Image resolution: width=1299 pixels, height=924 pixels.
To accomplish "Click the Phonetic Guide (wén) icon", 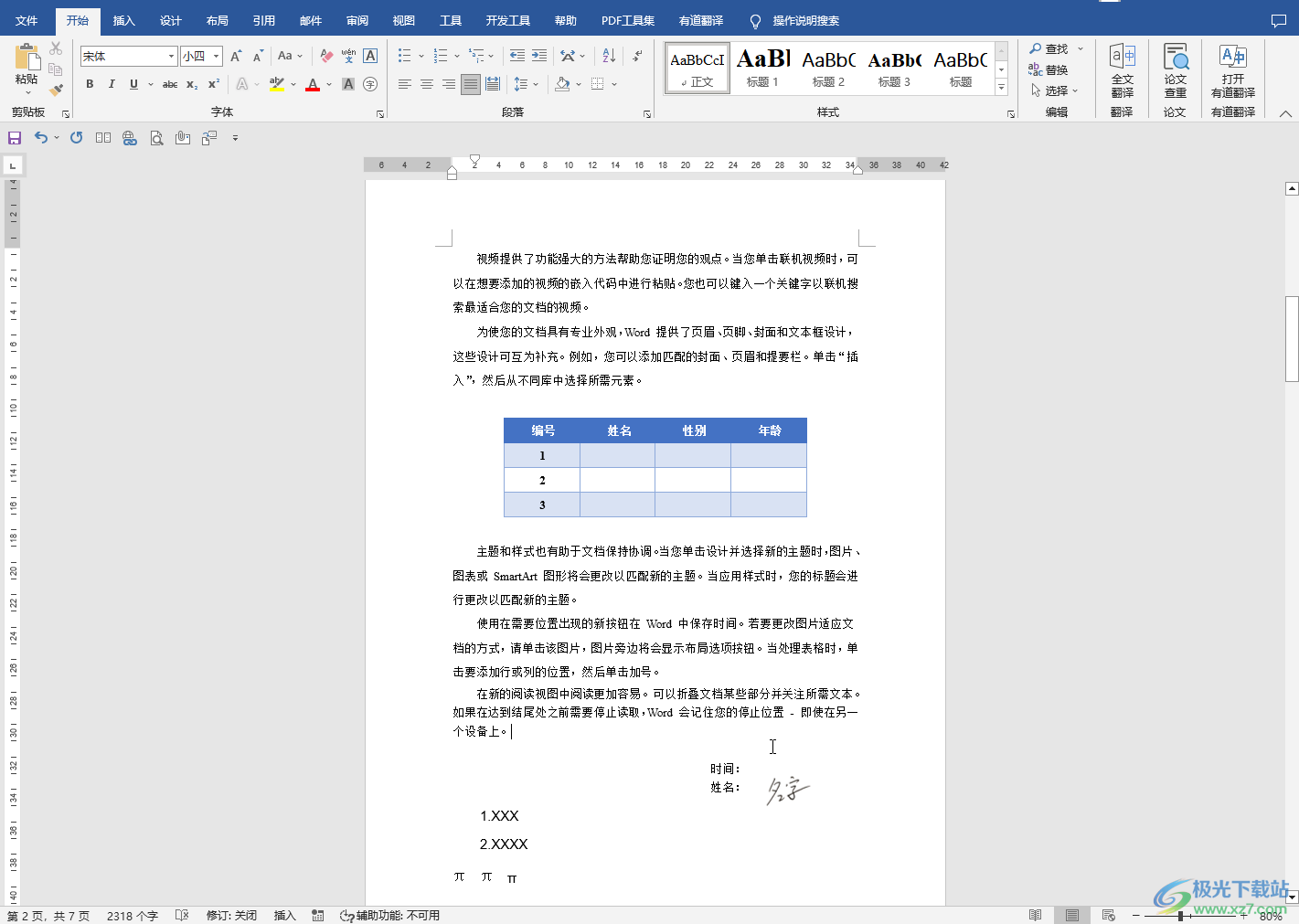I will 348,57.
